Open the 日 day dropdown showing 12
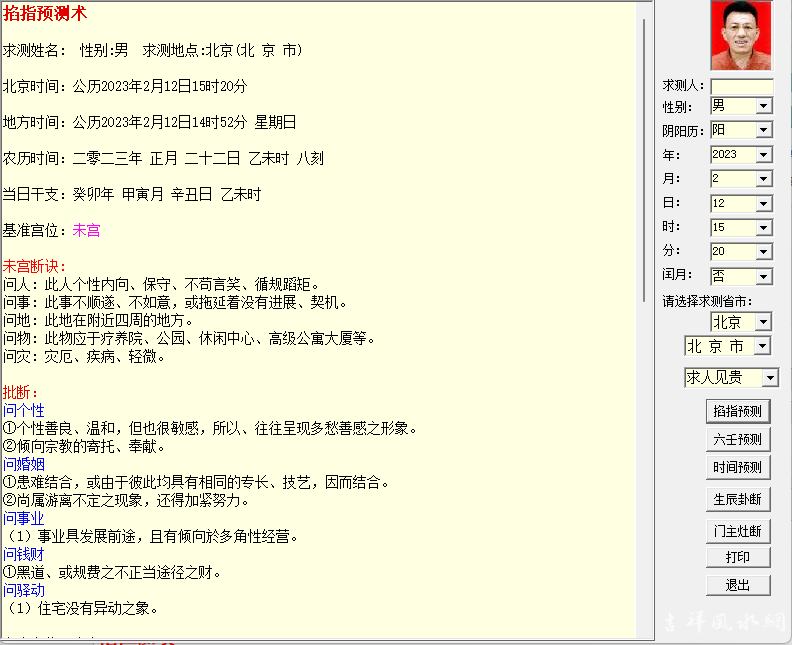 point(763,203)
